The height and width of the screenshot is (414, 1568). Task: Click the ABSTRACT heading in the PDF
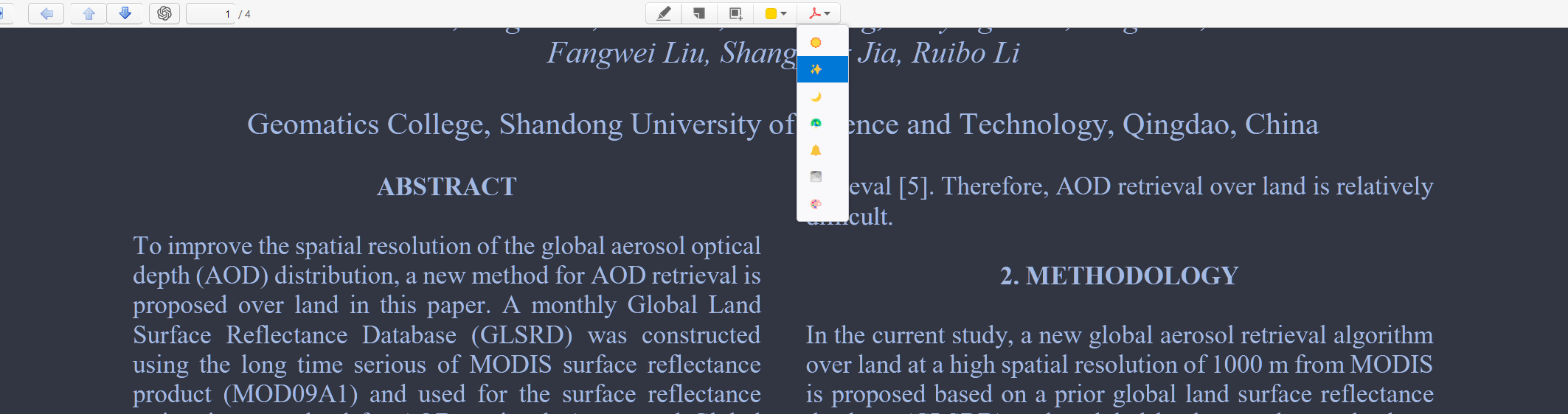447,186
